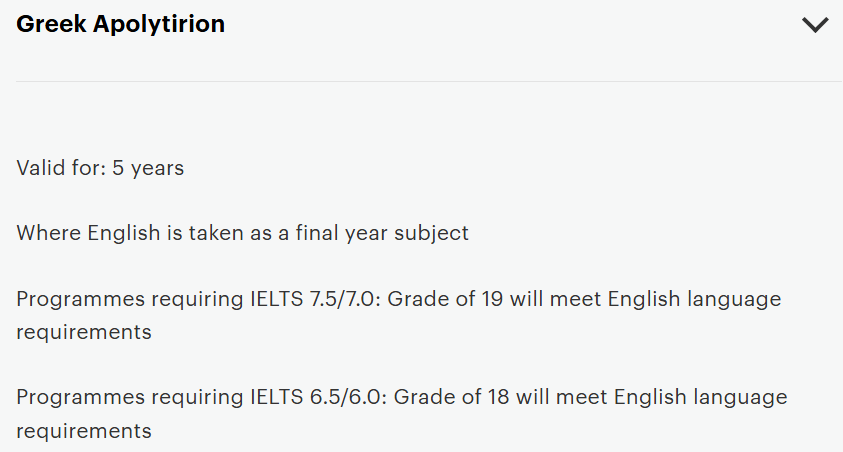Click 'English language' in the Grade 18 line
This screenshot has height=452, width=843.
point(701,397)
